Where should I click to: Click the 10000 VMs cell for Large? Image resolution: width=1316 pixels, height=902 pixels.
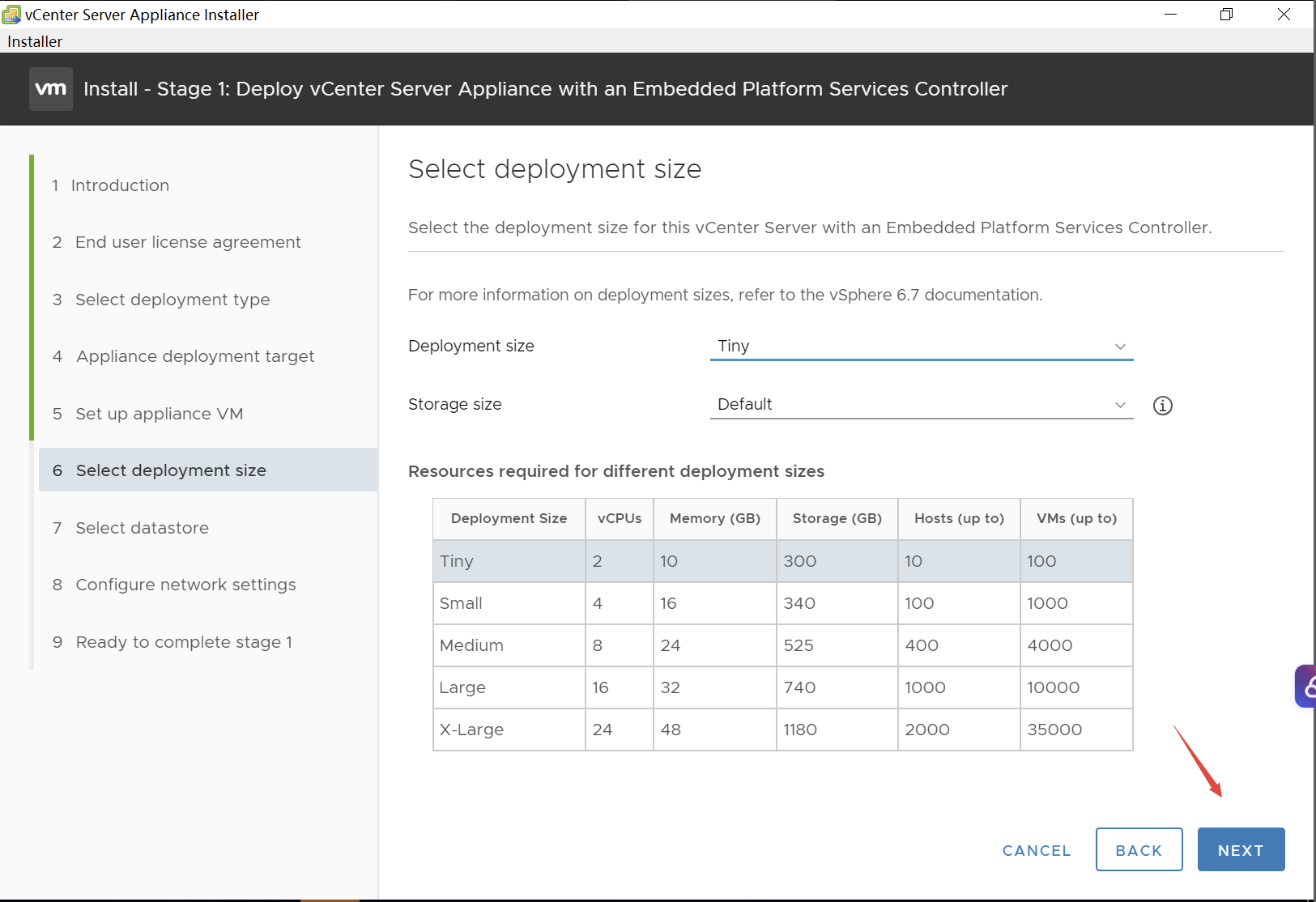click(1076, 687)
